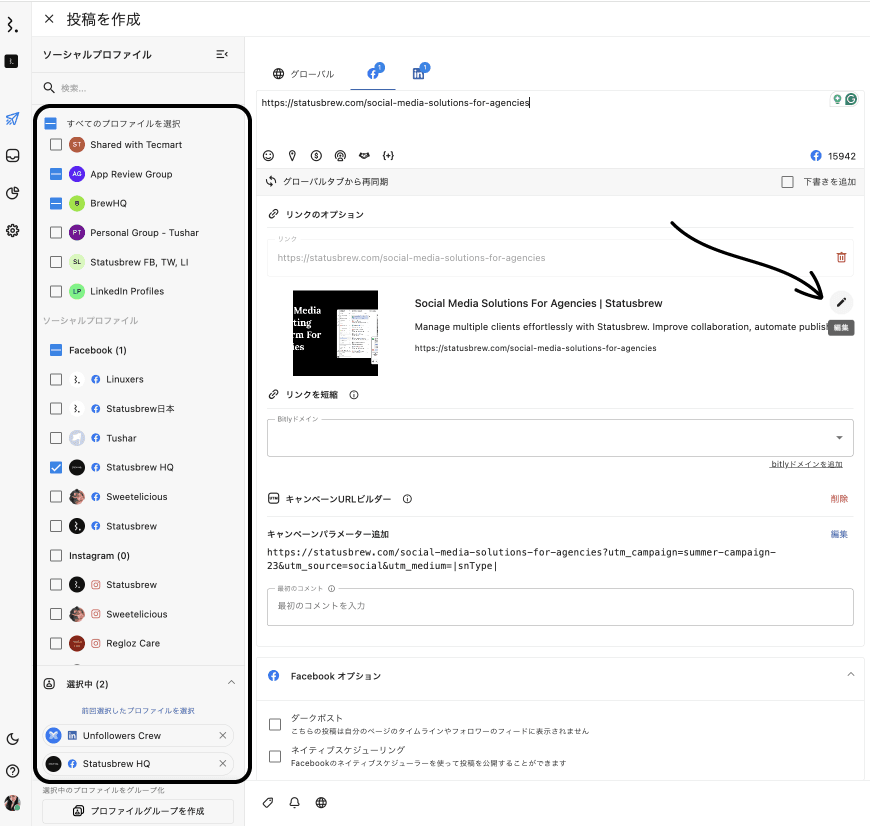
Task: Click 削除 to remove campaign URL builder
Action: 839,499
